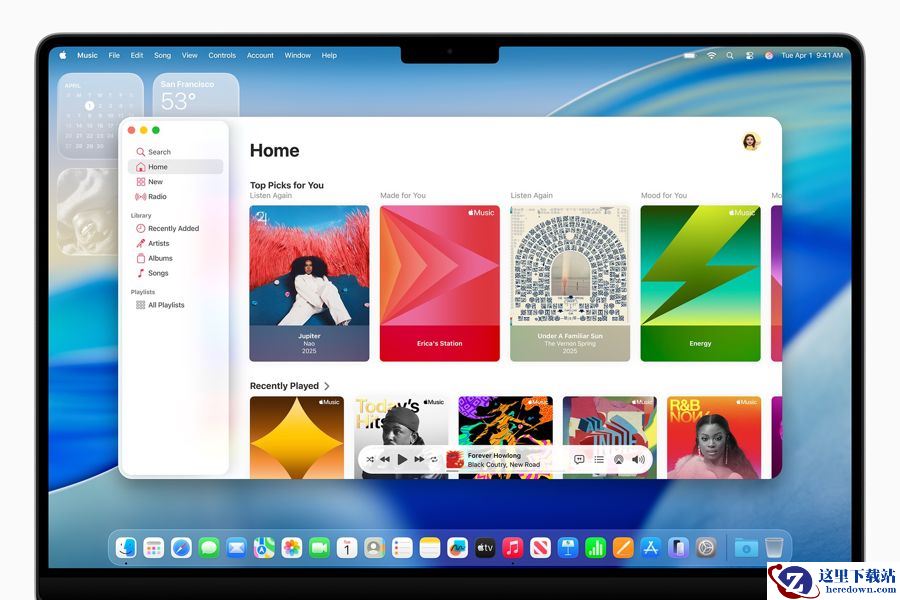
Task: Click the Forever Howlong album artwork in player
Action: (455, 459)
